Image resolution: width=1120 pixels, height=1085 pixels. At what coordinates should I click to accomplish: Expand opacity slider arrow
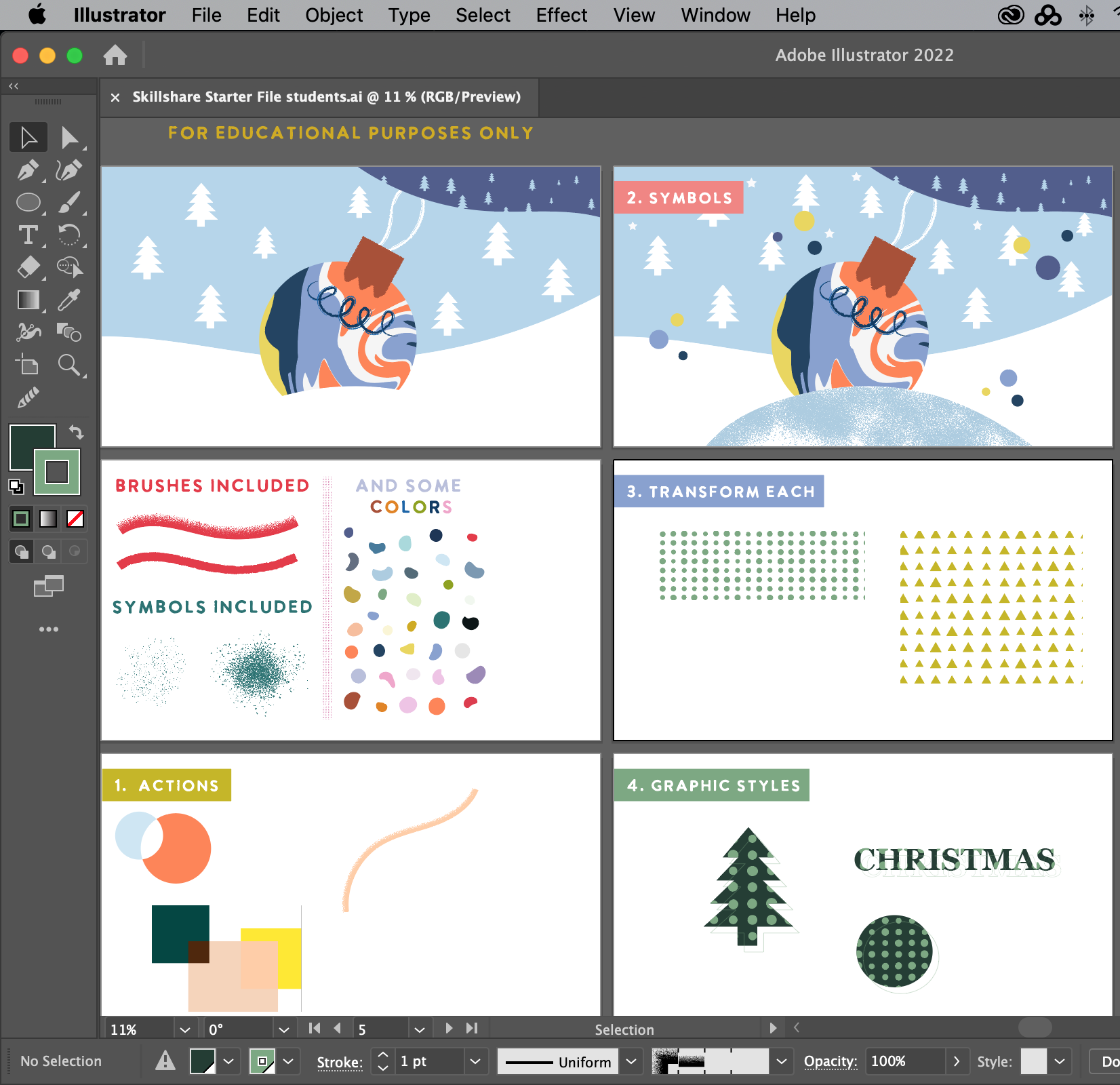(957, 1061)
